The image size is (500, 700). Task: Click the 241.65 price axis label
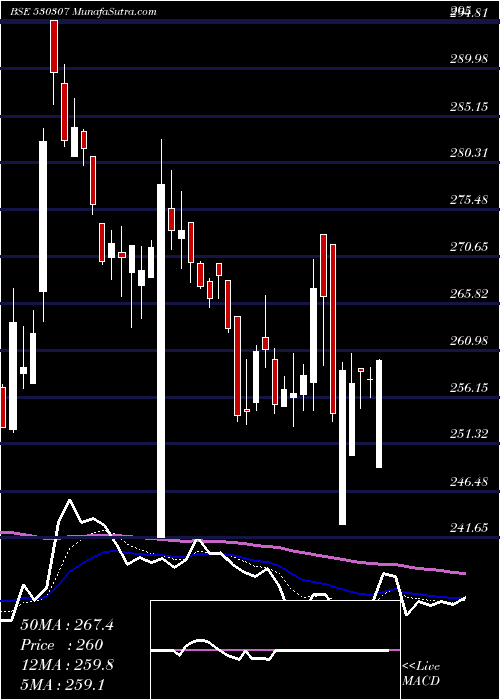[x=469, y=528]
